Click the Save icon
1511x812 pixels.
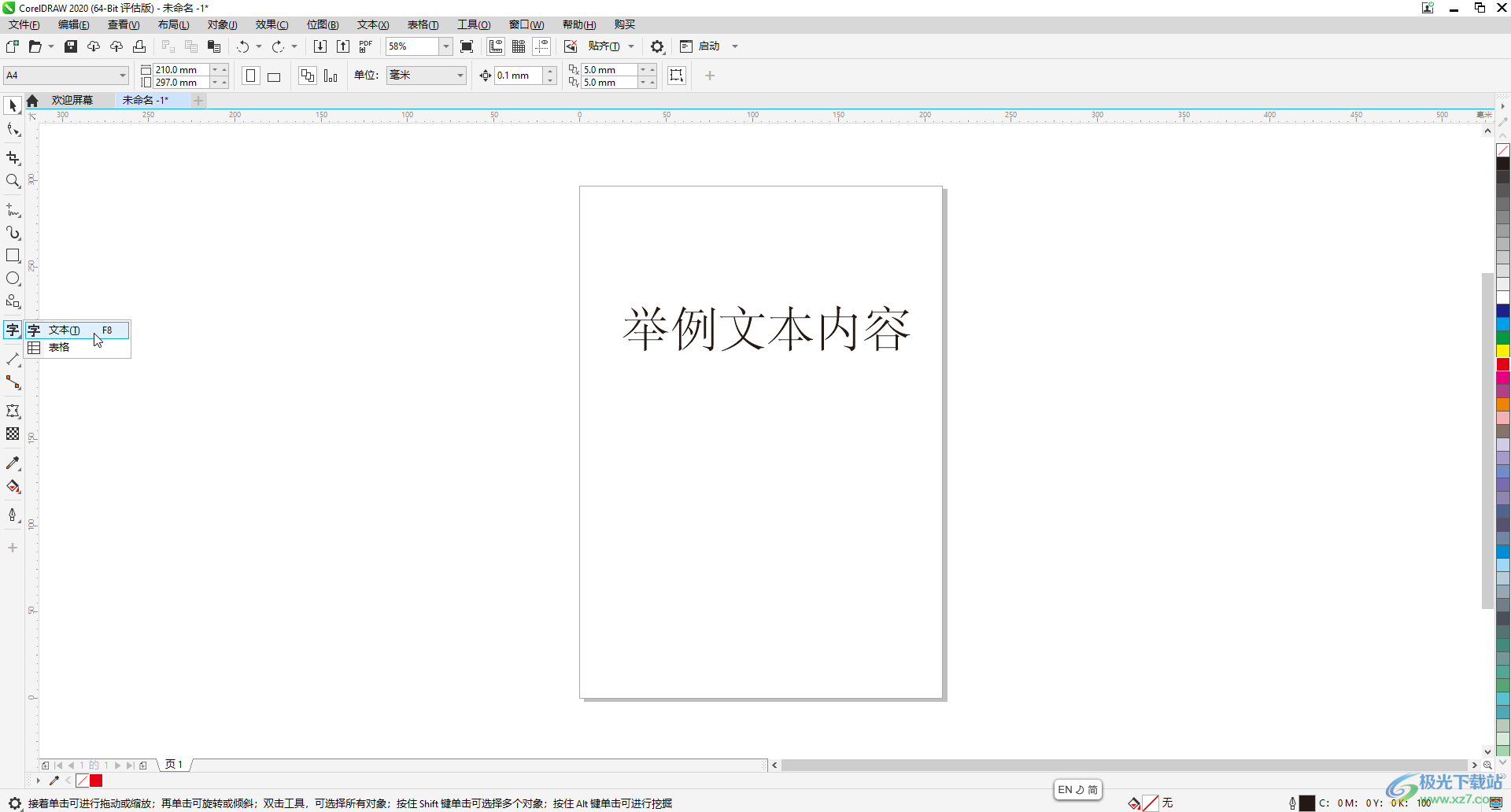(x=71, y=46)
